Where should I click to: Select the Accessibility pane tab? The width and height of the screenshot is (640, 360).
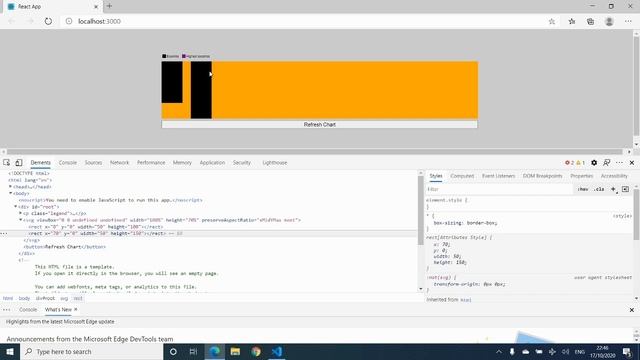(x=614, y=176)
